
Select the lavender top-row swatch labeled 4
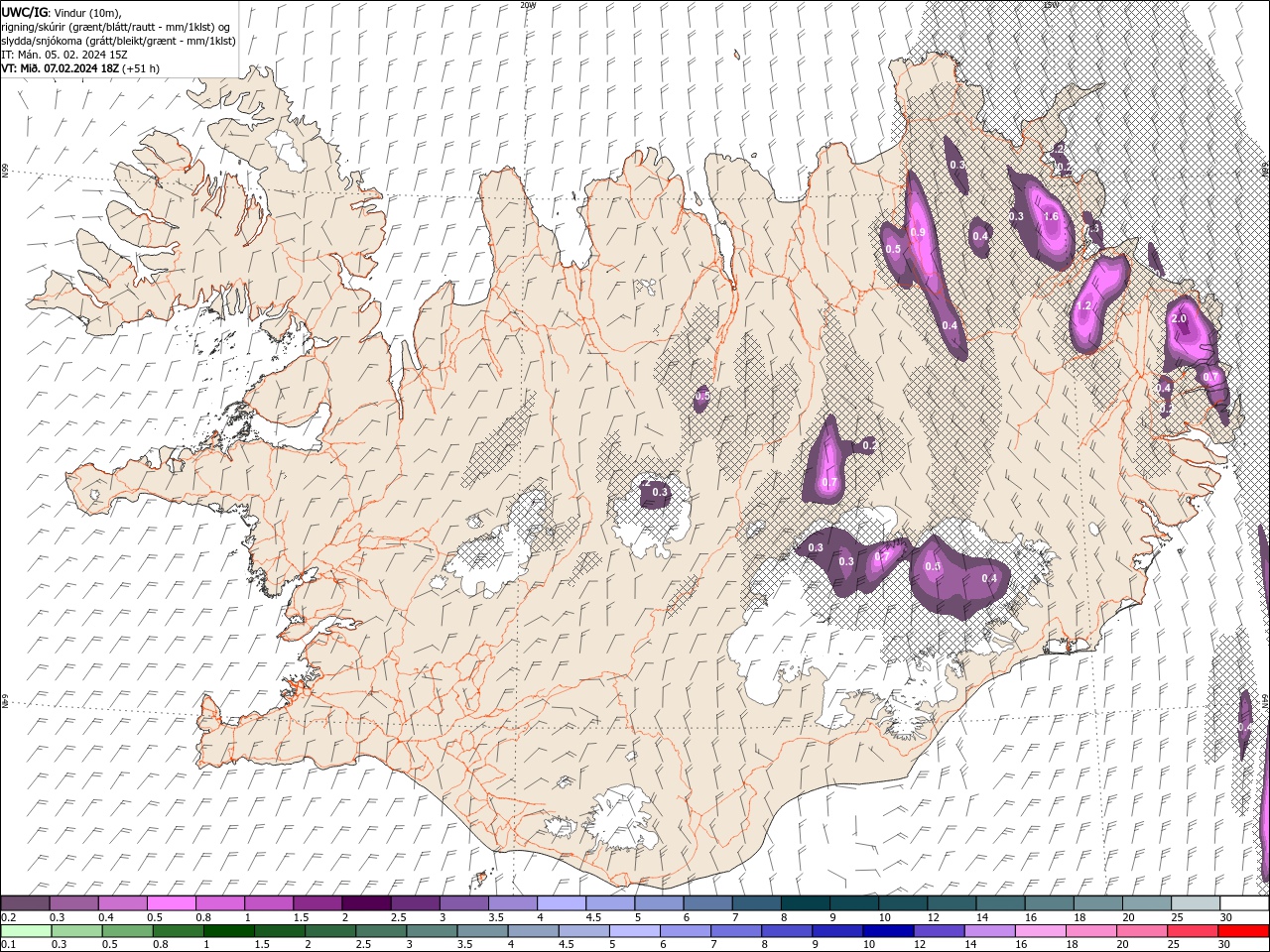(561, 903)
